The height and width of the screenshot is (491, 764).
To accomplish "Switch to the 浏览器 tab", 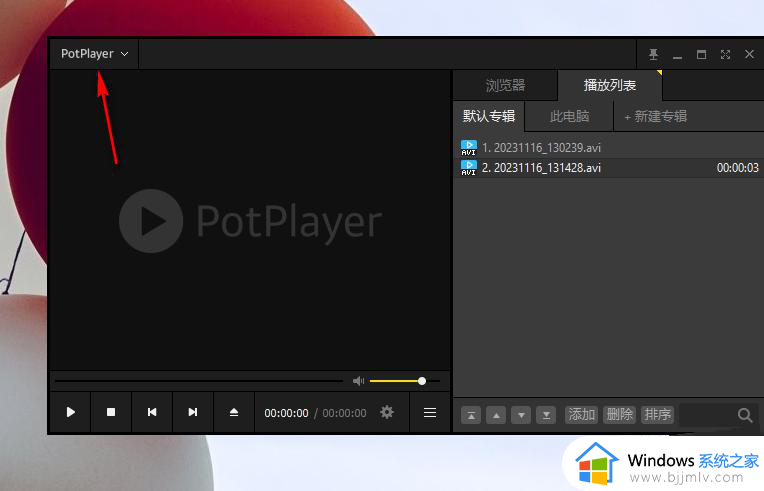I will tap(505, 86).
